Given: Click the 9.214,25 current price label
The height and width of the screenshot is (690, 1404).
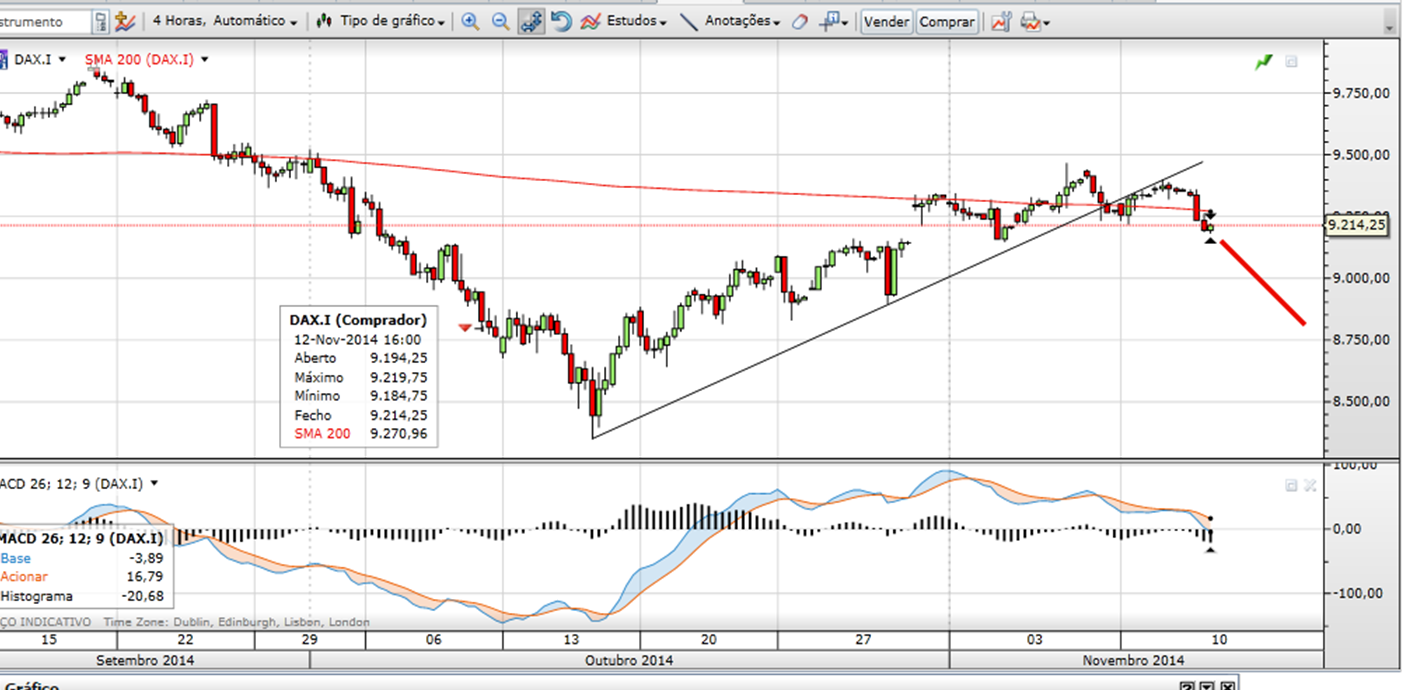Looking at the screenshot, I should coord(1356,225).
